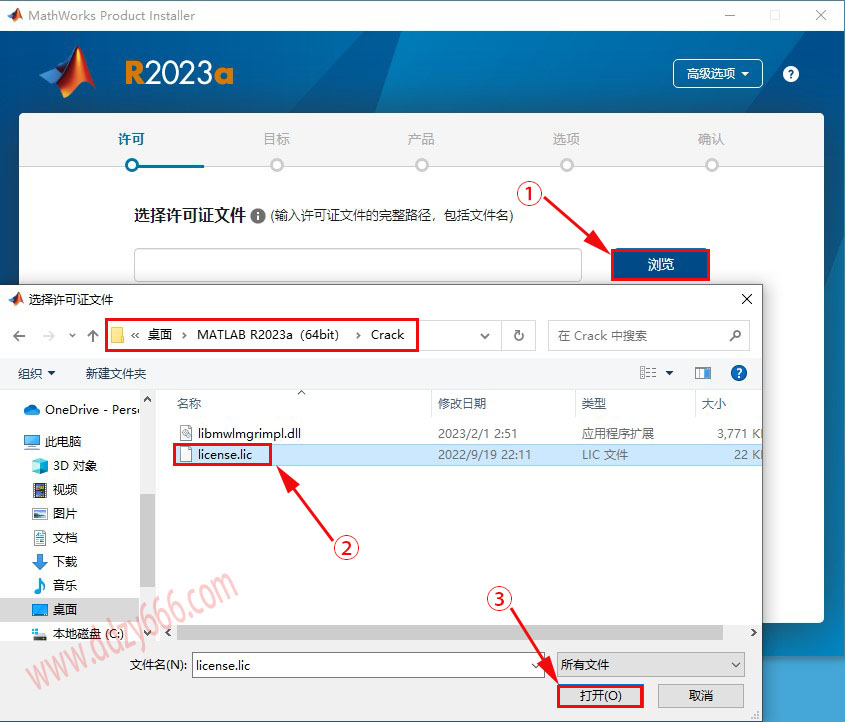Go back with the dialog Back arrow

[x=19, y=336]
